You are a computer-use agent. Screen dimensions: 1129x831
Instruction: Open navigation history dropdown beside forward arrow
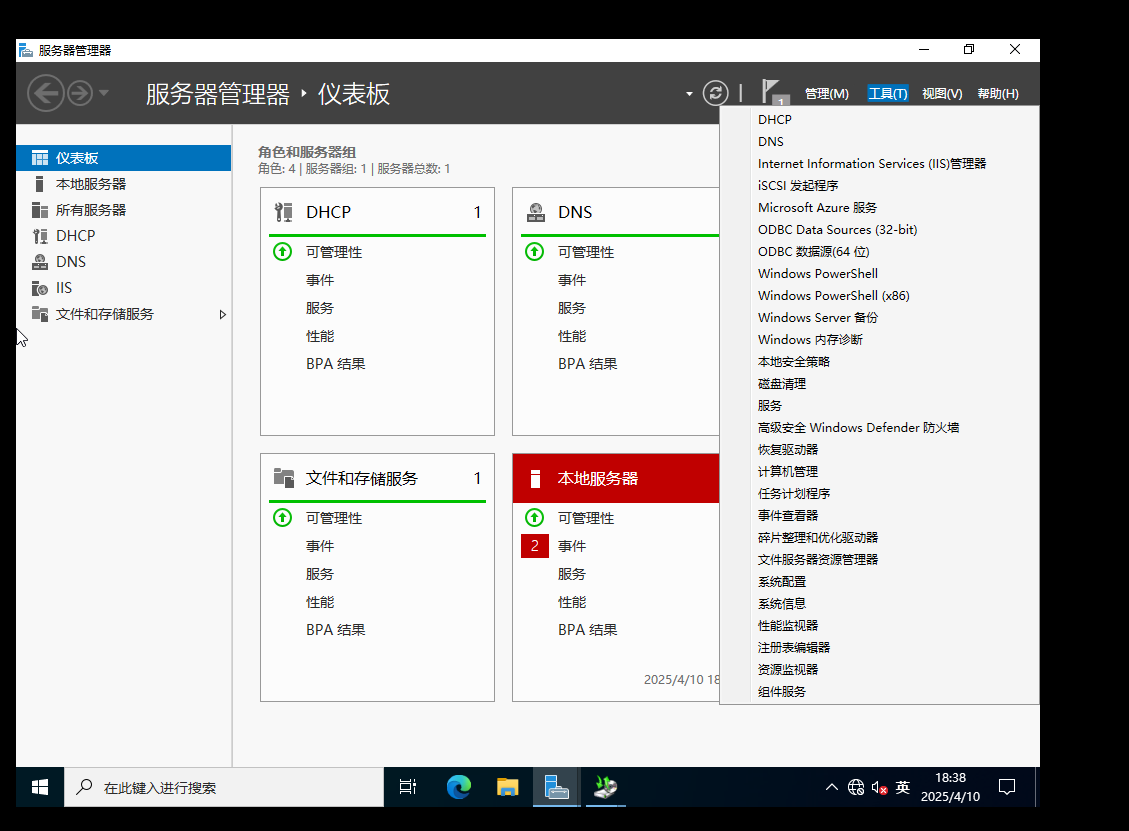[x=104, y=93]
